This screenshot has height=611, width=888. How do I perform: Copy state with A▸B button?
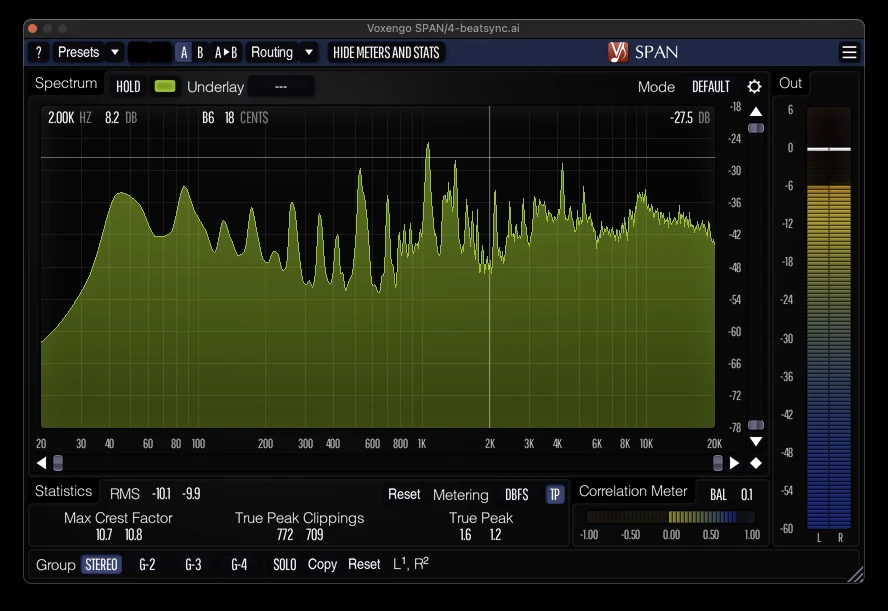click(x=225, y=53)
